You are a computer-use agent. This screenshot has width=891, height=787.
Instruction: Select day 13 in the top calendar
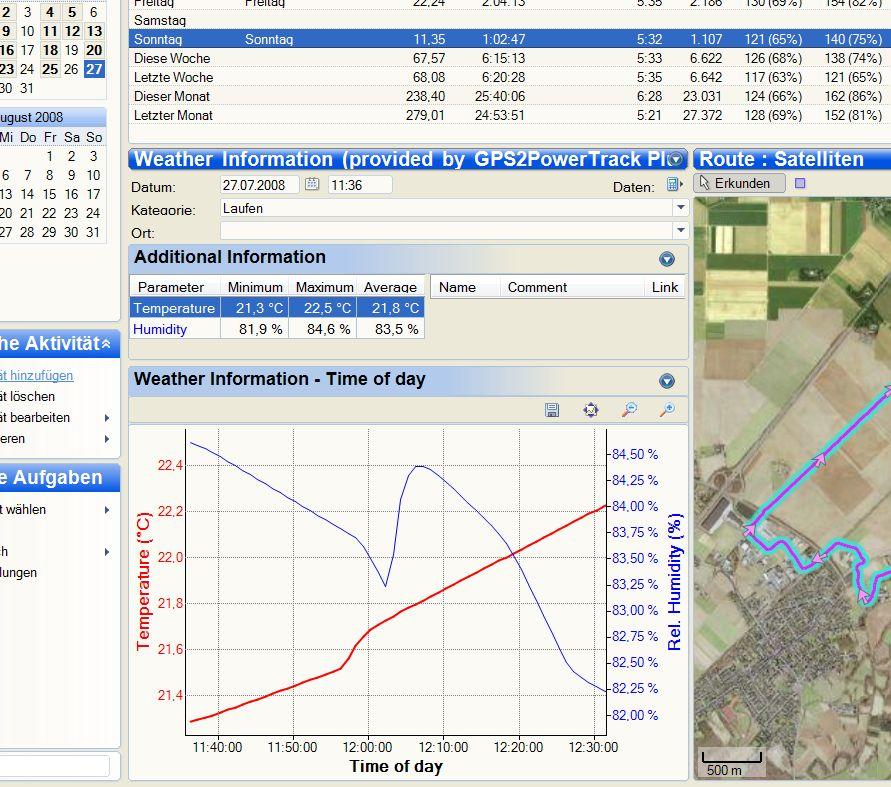(x=94, y=31)
